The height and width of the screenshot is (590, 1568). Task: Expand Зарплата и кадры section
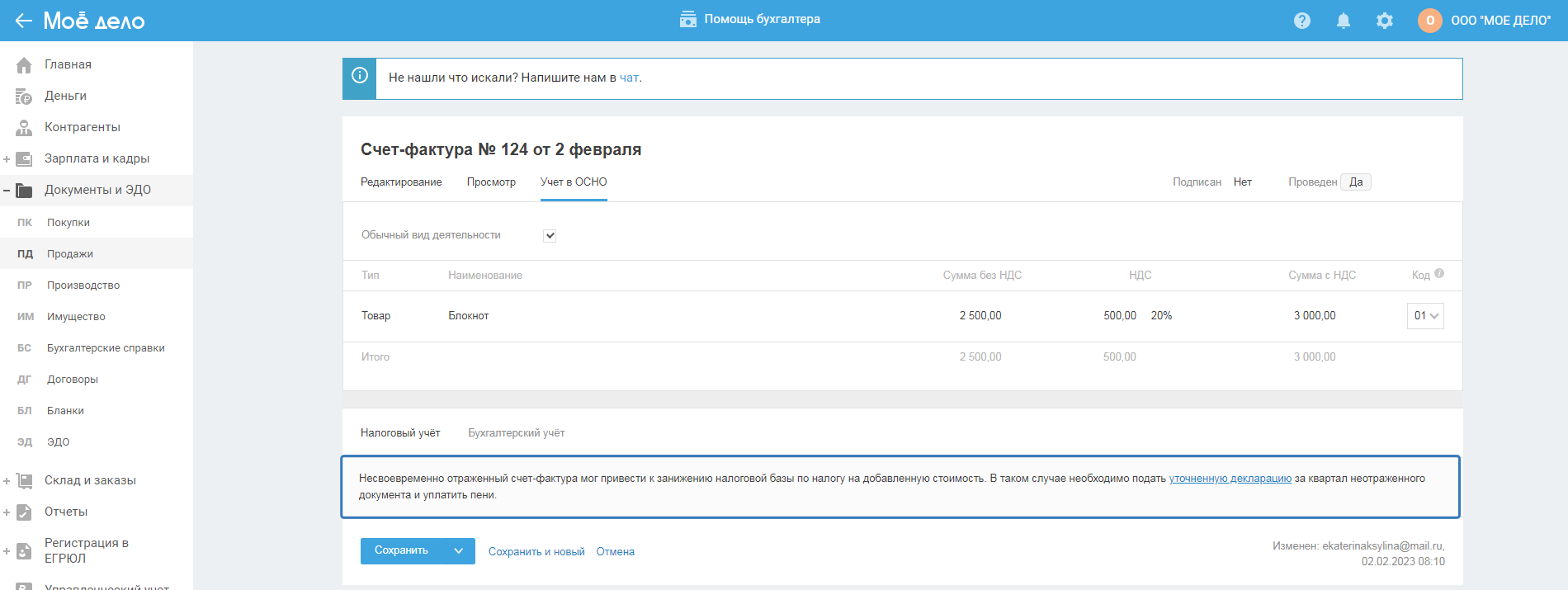click(7, 159)
